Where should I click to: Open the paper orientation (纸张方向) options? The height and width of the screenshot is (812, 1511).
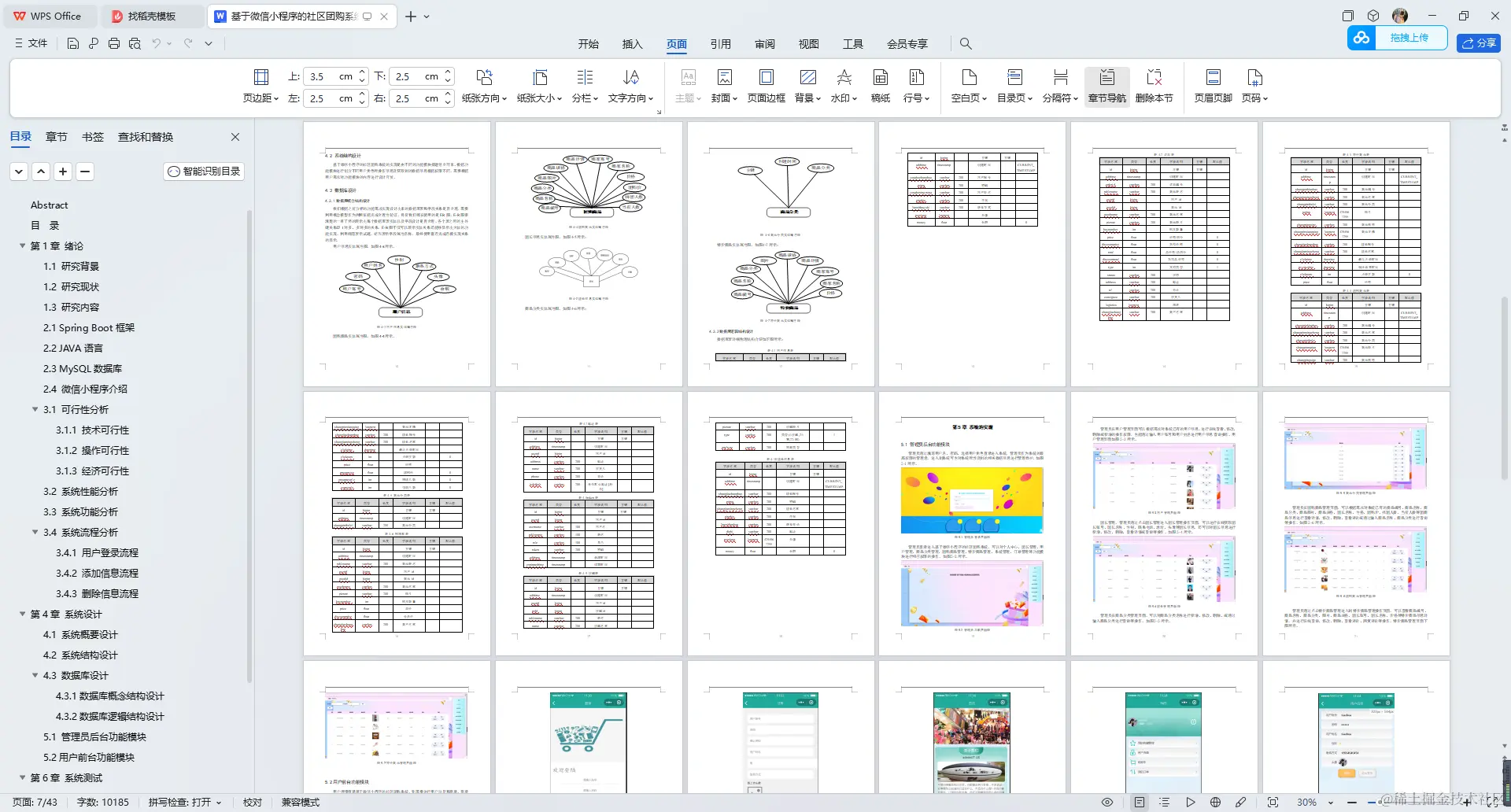tap(484, 86)
